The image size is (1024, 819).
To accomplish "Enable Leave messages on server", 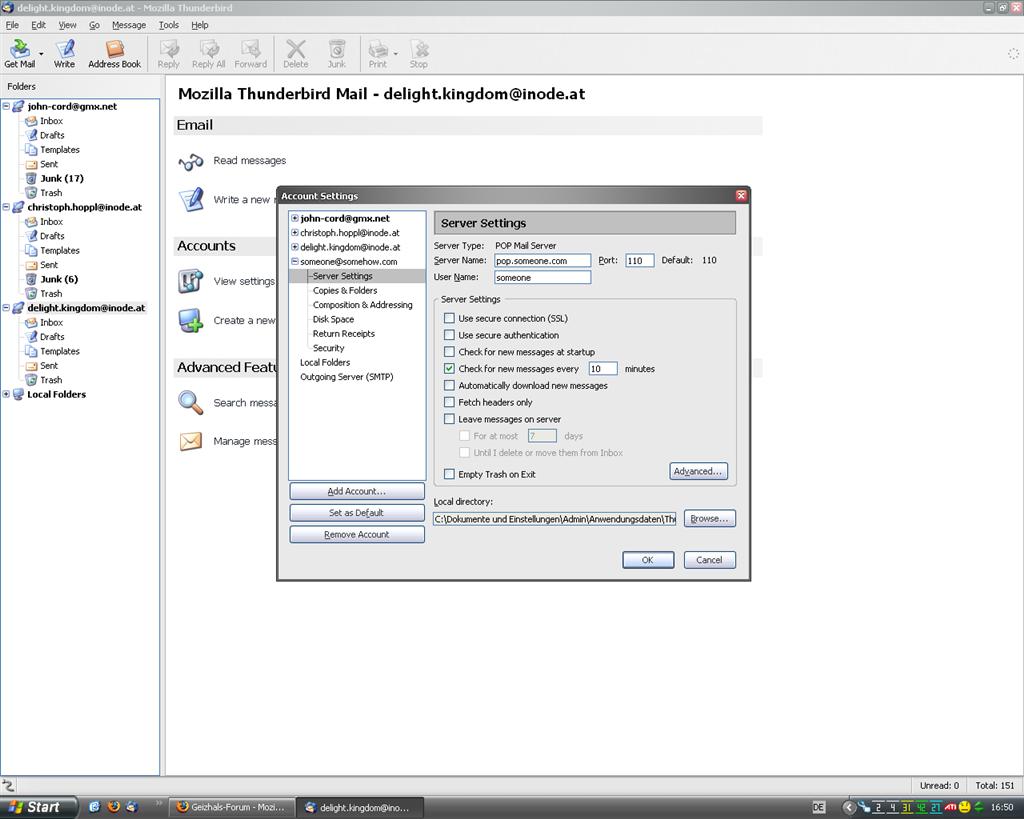I will [449, 419].
